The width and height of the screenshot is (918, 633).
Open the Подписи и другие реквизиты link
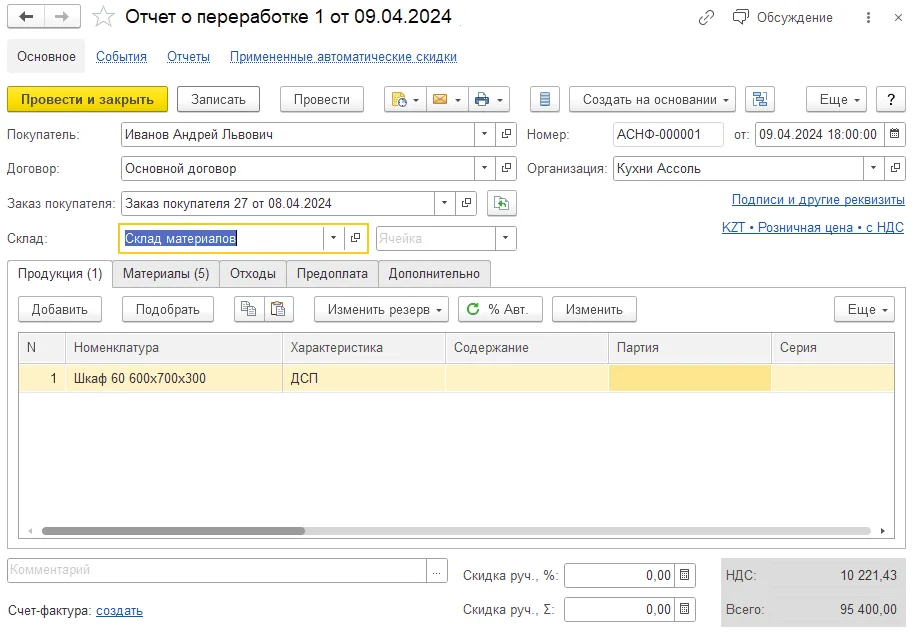point(818,200)
